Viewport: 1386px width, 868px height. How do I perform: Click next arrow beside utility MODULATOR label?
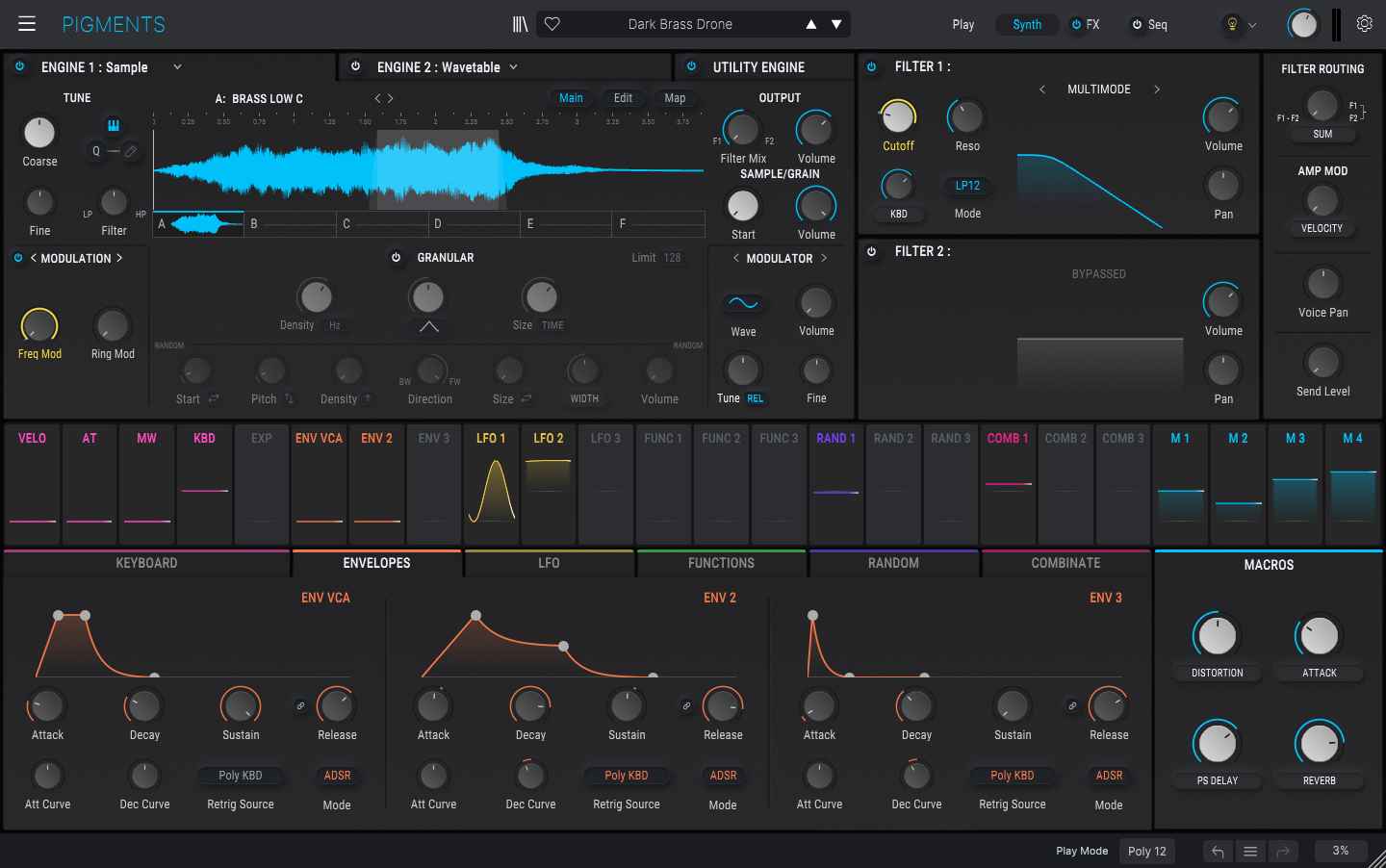pyautogui.click(x=824, y=258)
